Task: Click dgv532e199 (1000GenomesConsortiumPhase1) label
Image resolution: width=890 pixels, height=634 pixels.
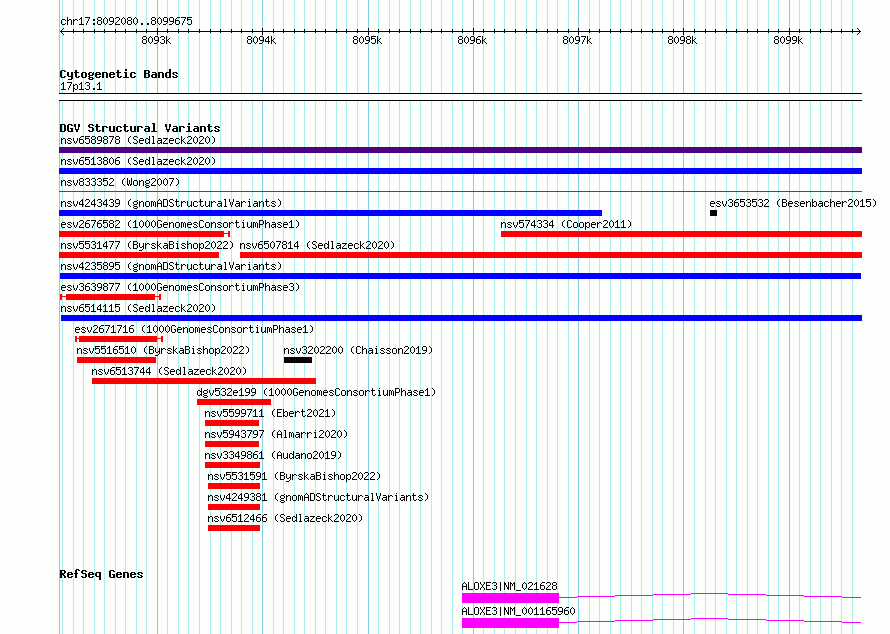Action: [x=316, y=392]
